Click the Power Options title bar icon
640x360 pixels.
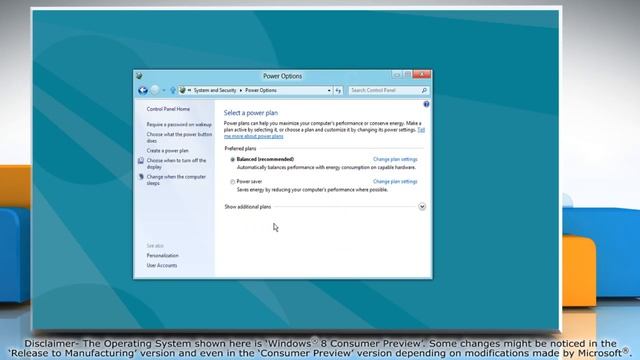[x=139, y=76]
